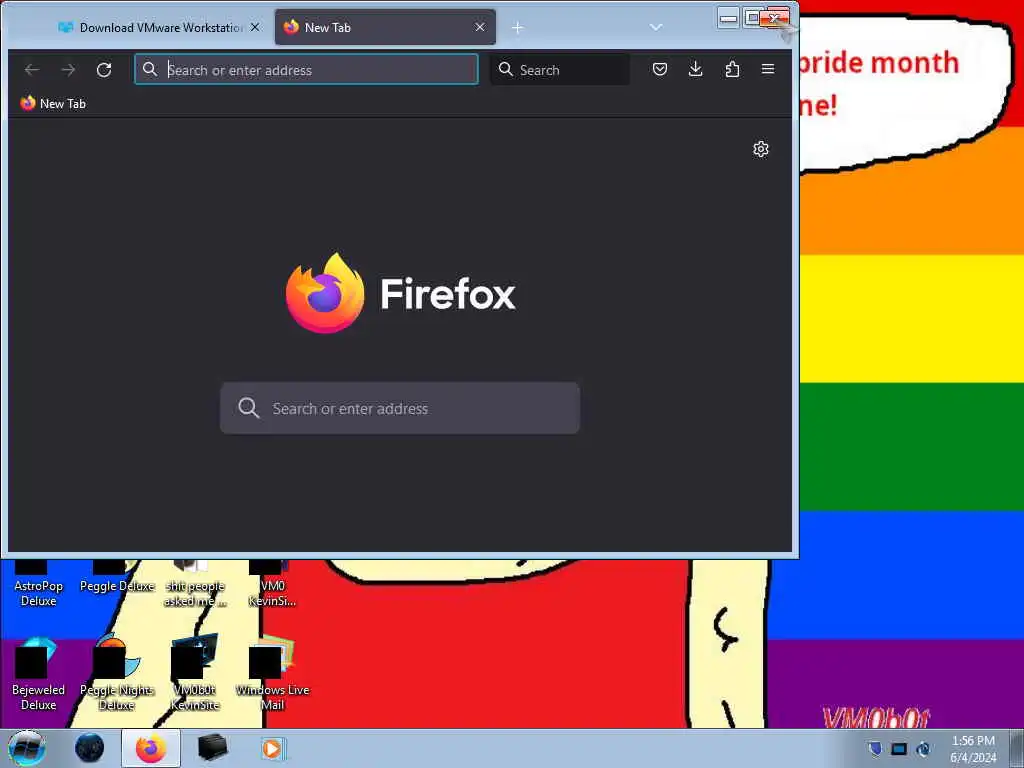The height and width of the screenshot is (768, 1024).
Task: Click Firefox taskbar button
Action: (x=151, y=748)
